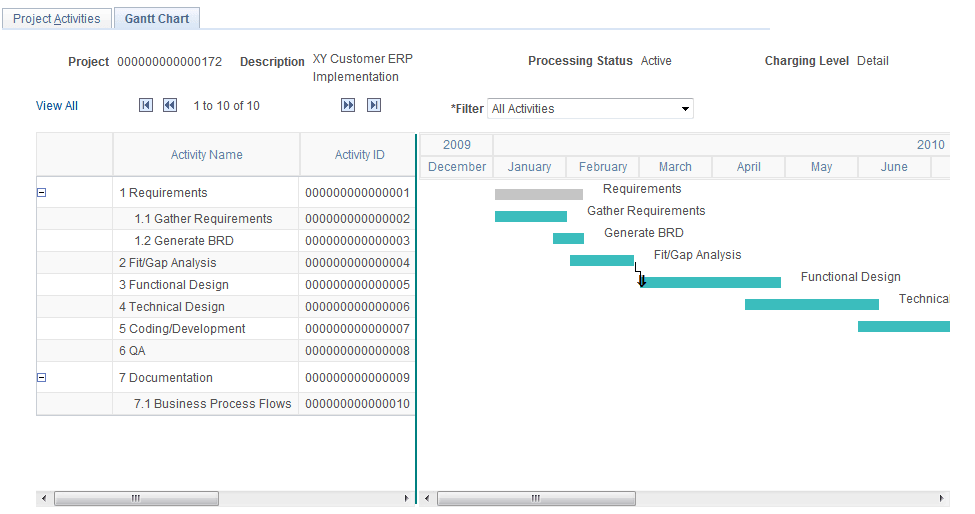Image resolution: width=975 pixels, height=514 pixels.
Task: Select 4 Technical Design activity
Action: [172, 306]
